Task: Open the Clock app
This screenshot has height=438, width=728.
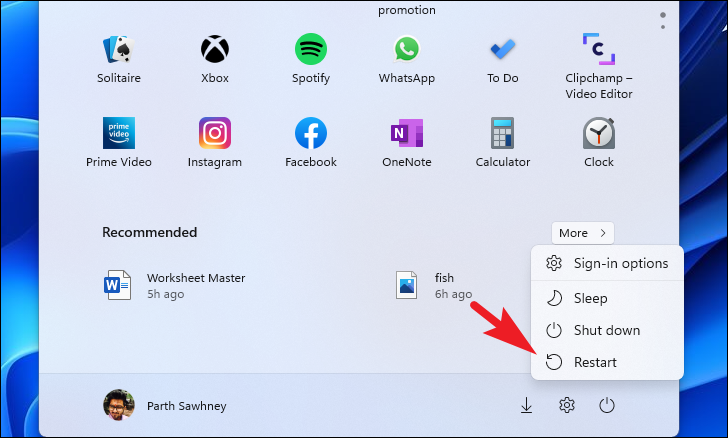Action: pyautogui.click(x=598, y=143)
